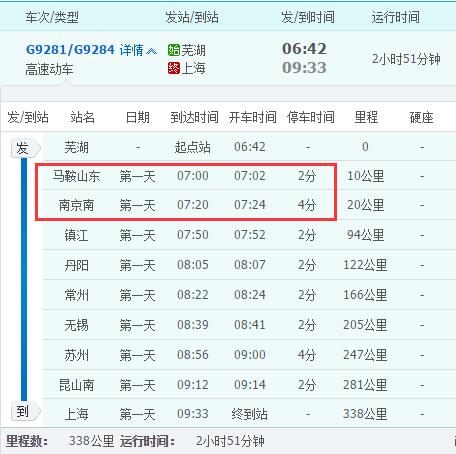The height and width of the screenshot is (454, 456).
Task: Select the 南京南 station row
Action: (249, 205)
